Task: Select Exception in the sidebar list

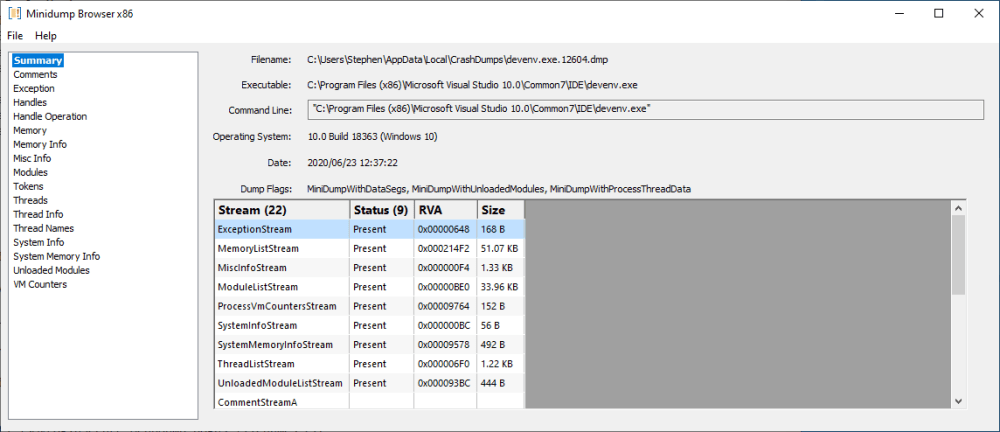Action: (x=34, y=89)
